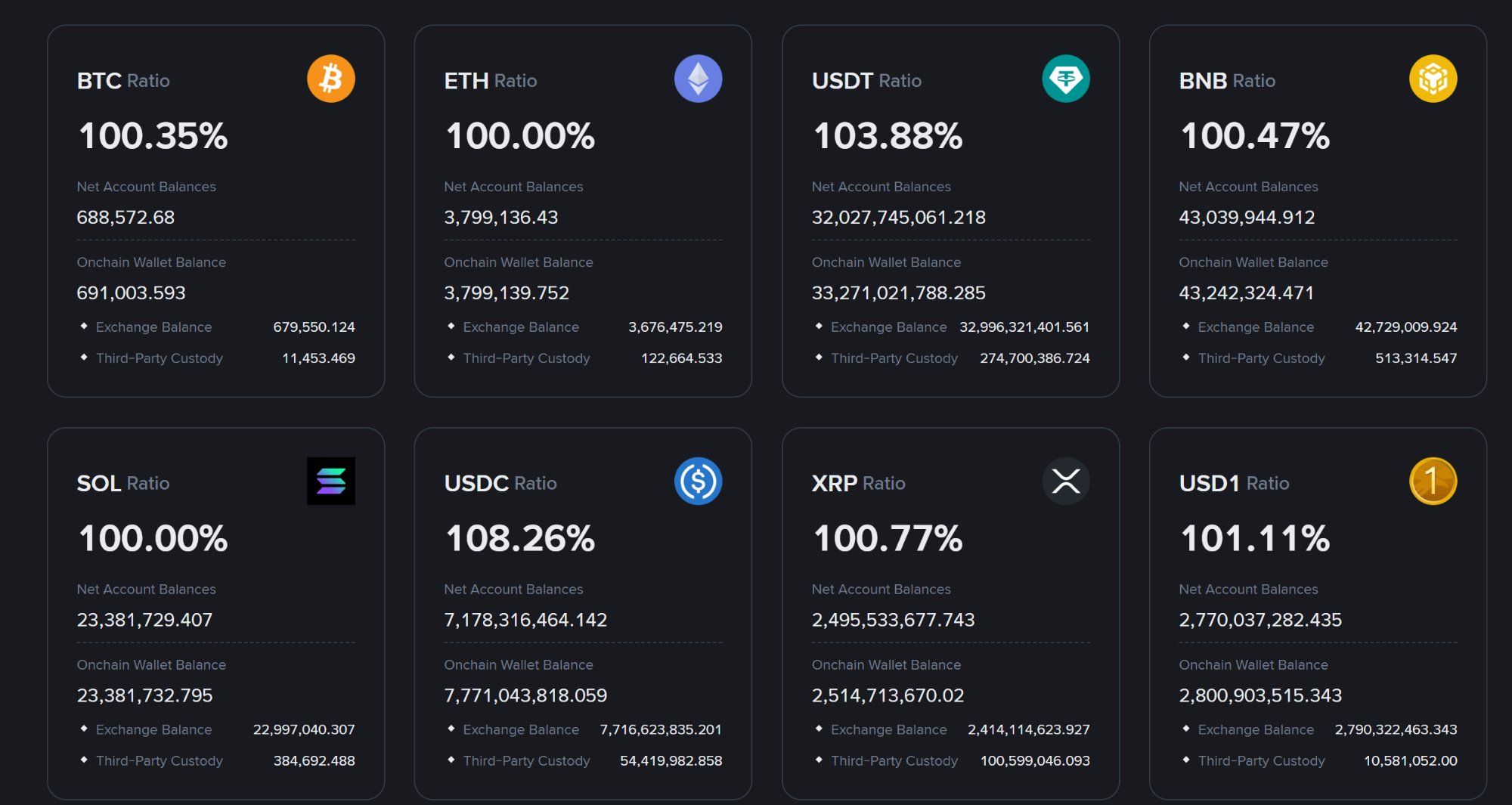Click the Ethereum logo icon

[x=698, y=79]
